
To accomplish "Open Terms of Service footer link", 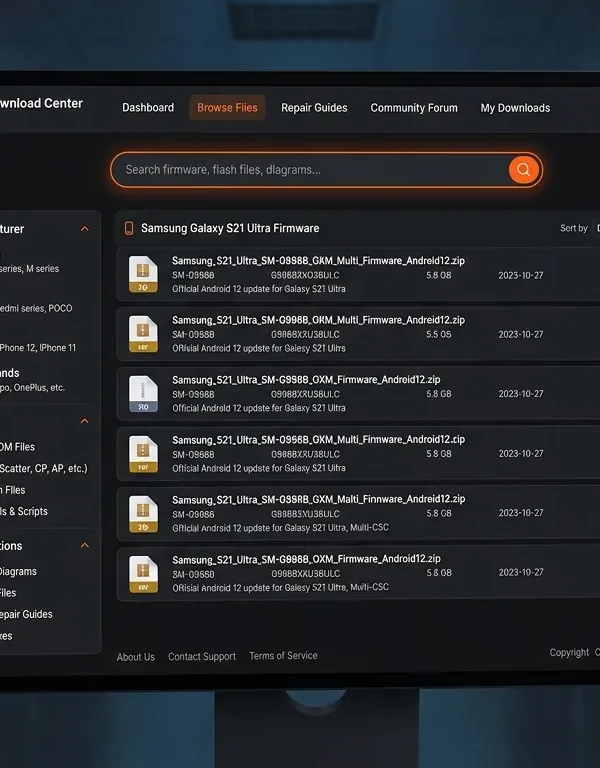I will [283, 655].
